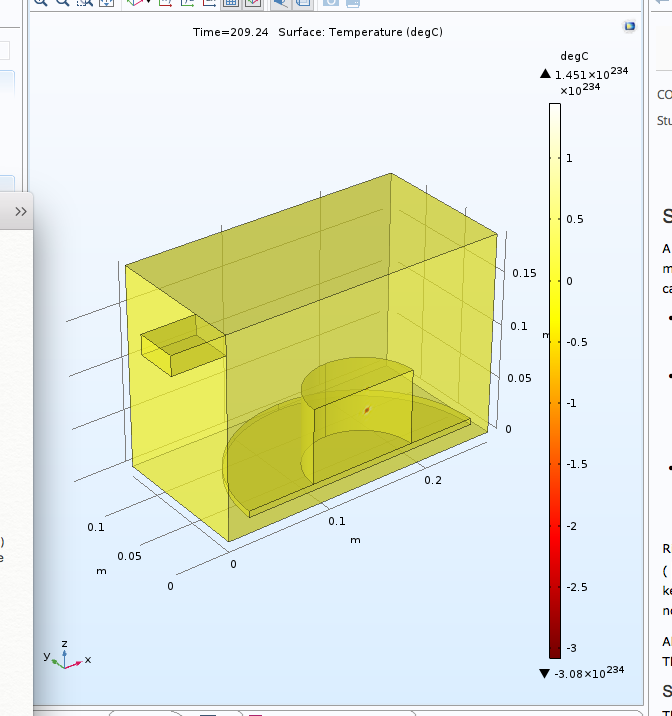Toggle the highlighted blue scene light button
672x716 pixels.
[x=281, y=3]
